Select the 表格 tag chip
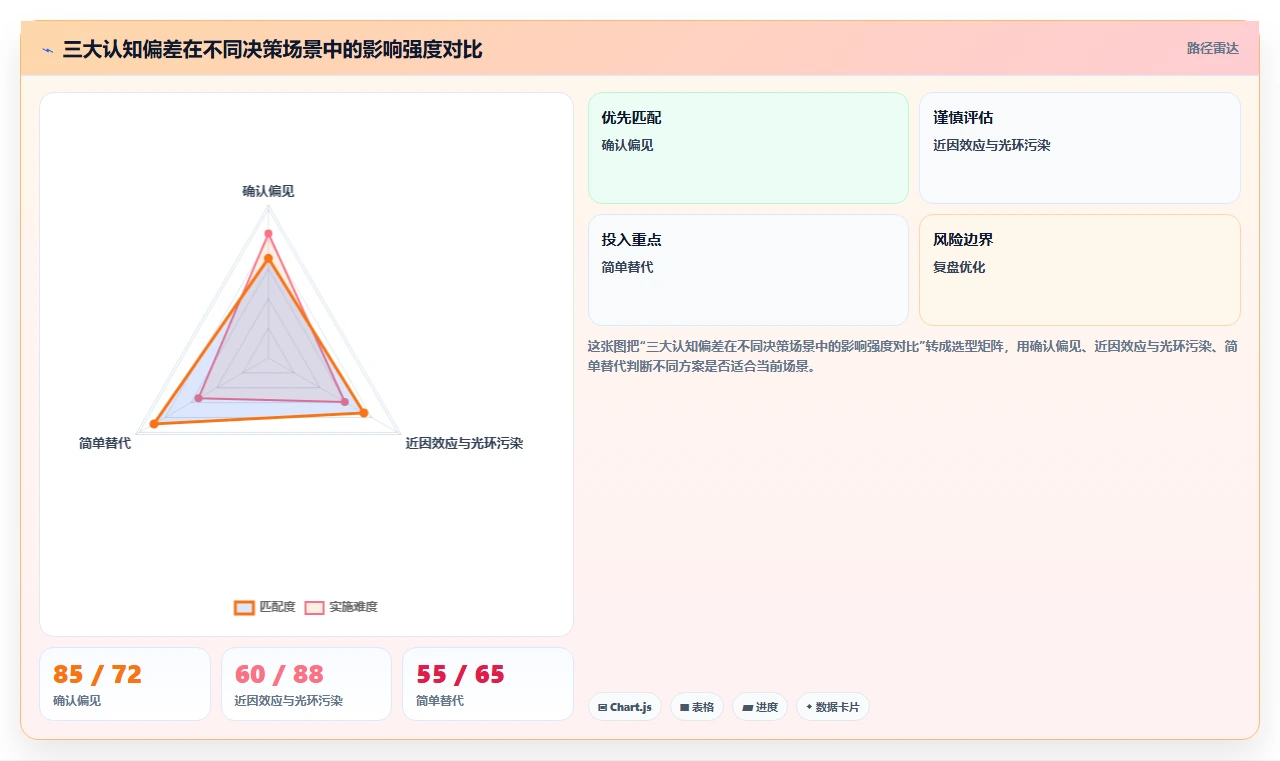Screen dimensions: 1280x761 pos(697,707)
